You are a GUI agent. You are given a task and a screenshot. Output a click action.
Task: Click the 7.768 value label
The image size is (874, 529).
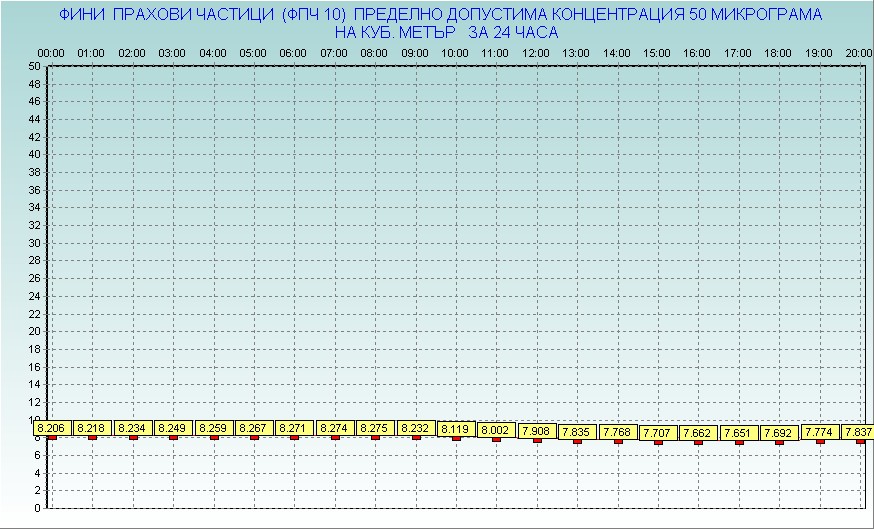click(618, 433)
